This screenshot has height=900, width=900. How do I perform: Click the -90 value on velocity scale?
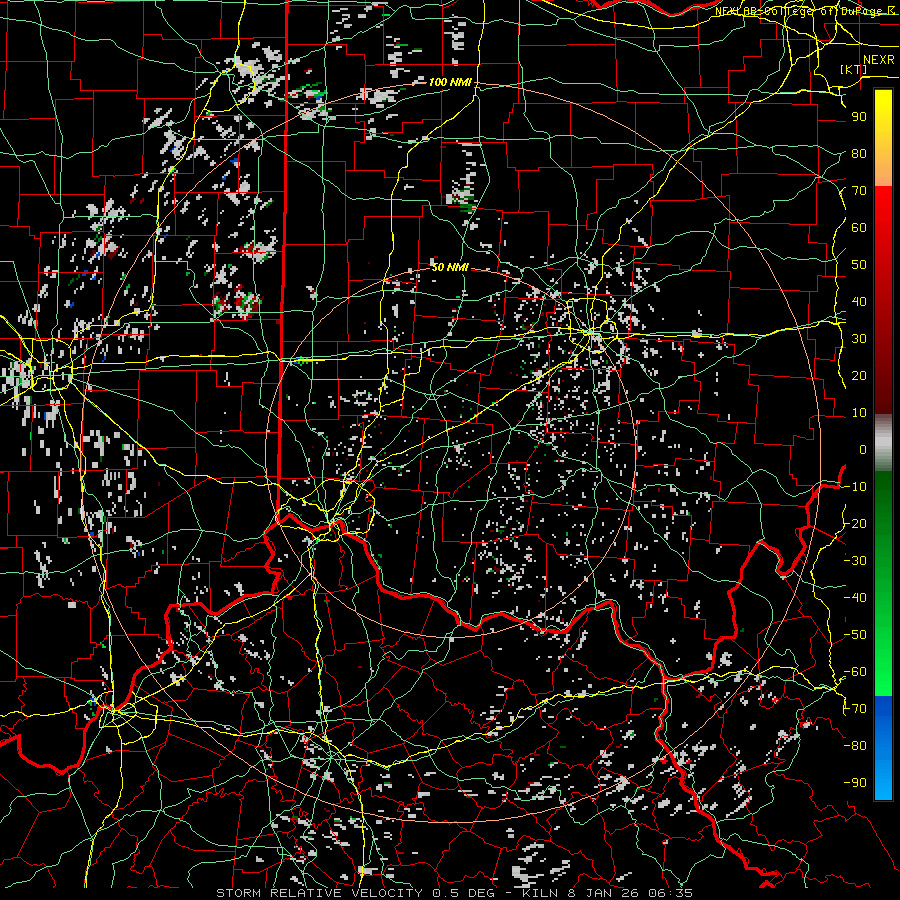click(x=855, y=783)
